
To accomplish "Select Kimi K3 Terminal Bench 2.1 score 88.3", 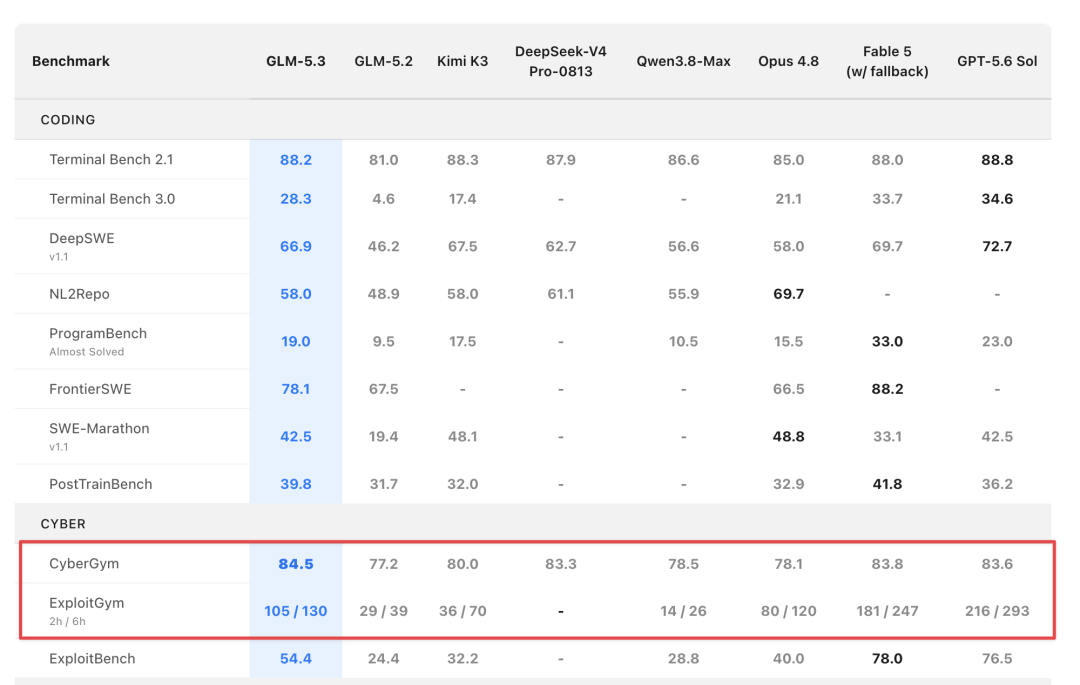I will (462, 160).
